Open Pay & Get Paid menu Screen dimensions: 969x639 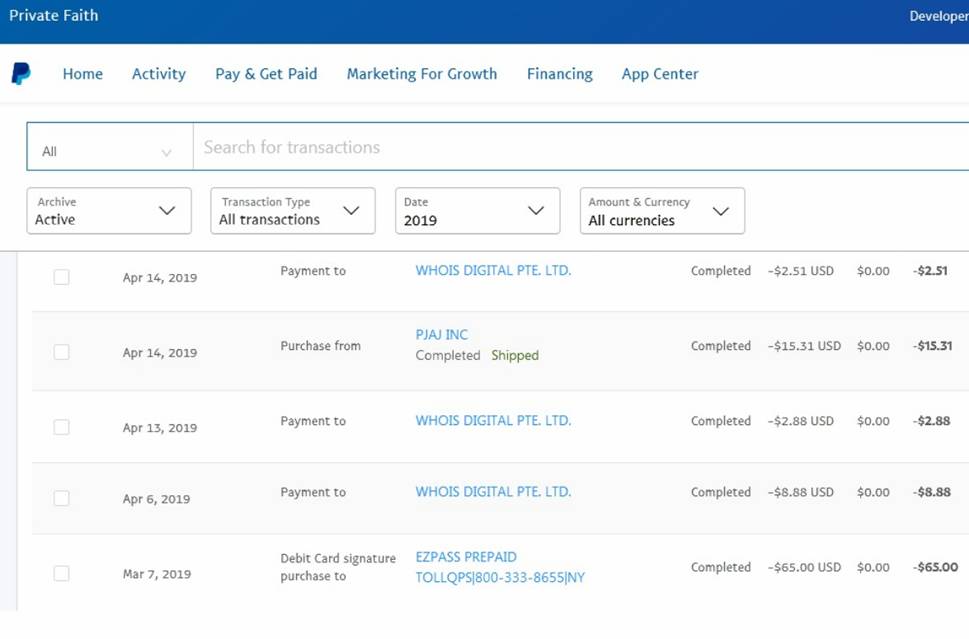tap(266, 74)
